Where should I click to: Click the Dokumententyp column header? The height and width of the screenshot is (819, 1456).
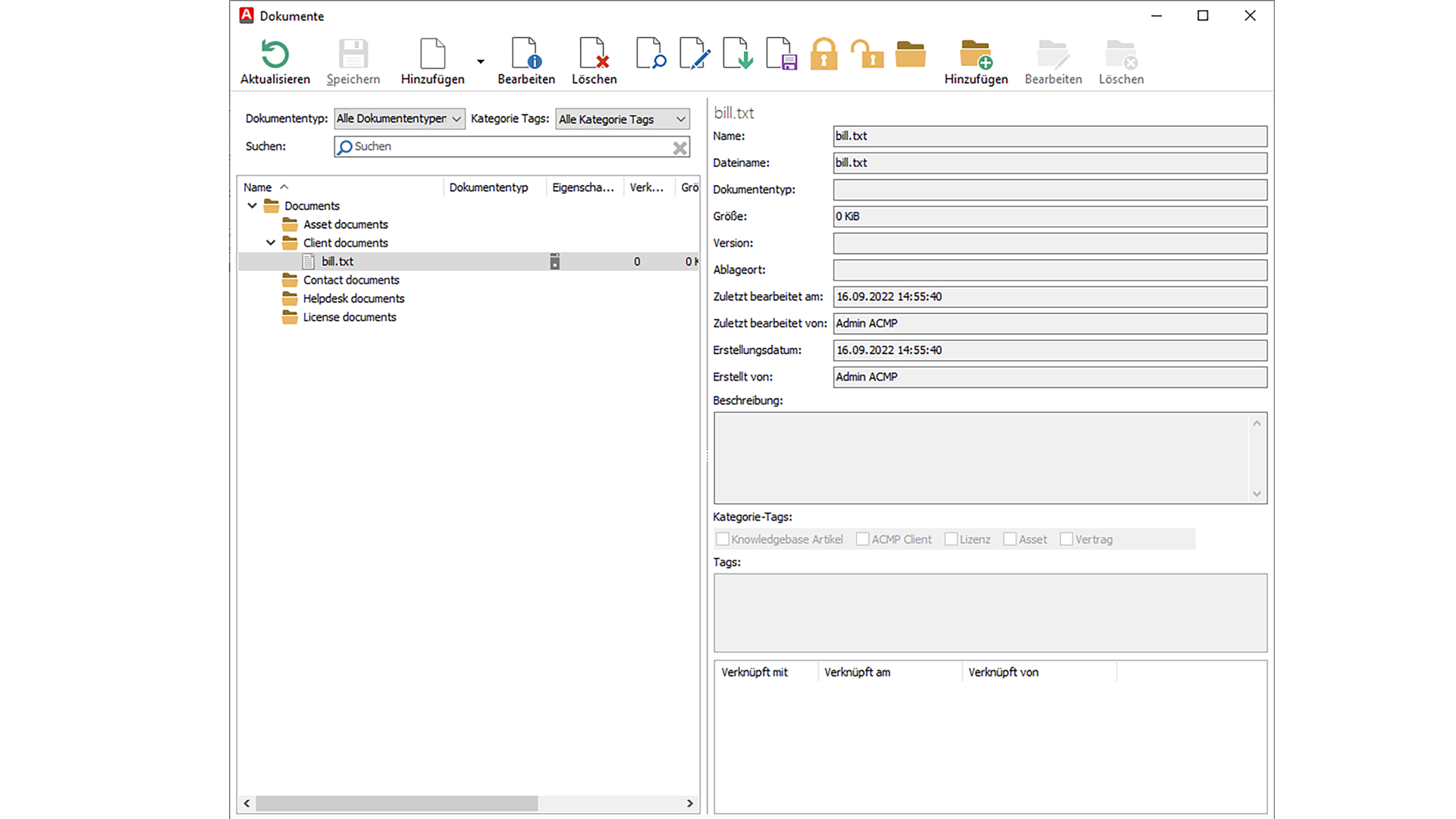pyautogui.click(x=494, y=187)
